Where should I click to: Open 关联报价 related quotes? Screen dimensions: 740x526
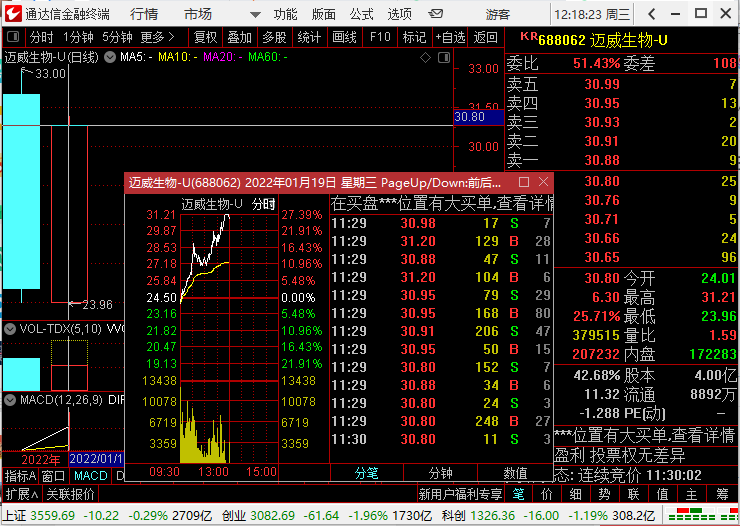point(70,494)
